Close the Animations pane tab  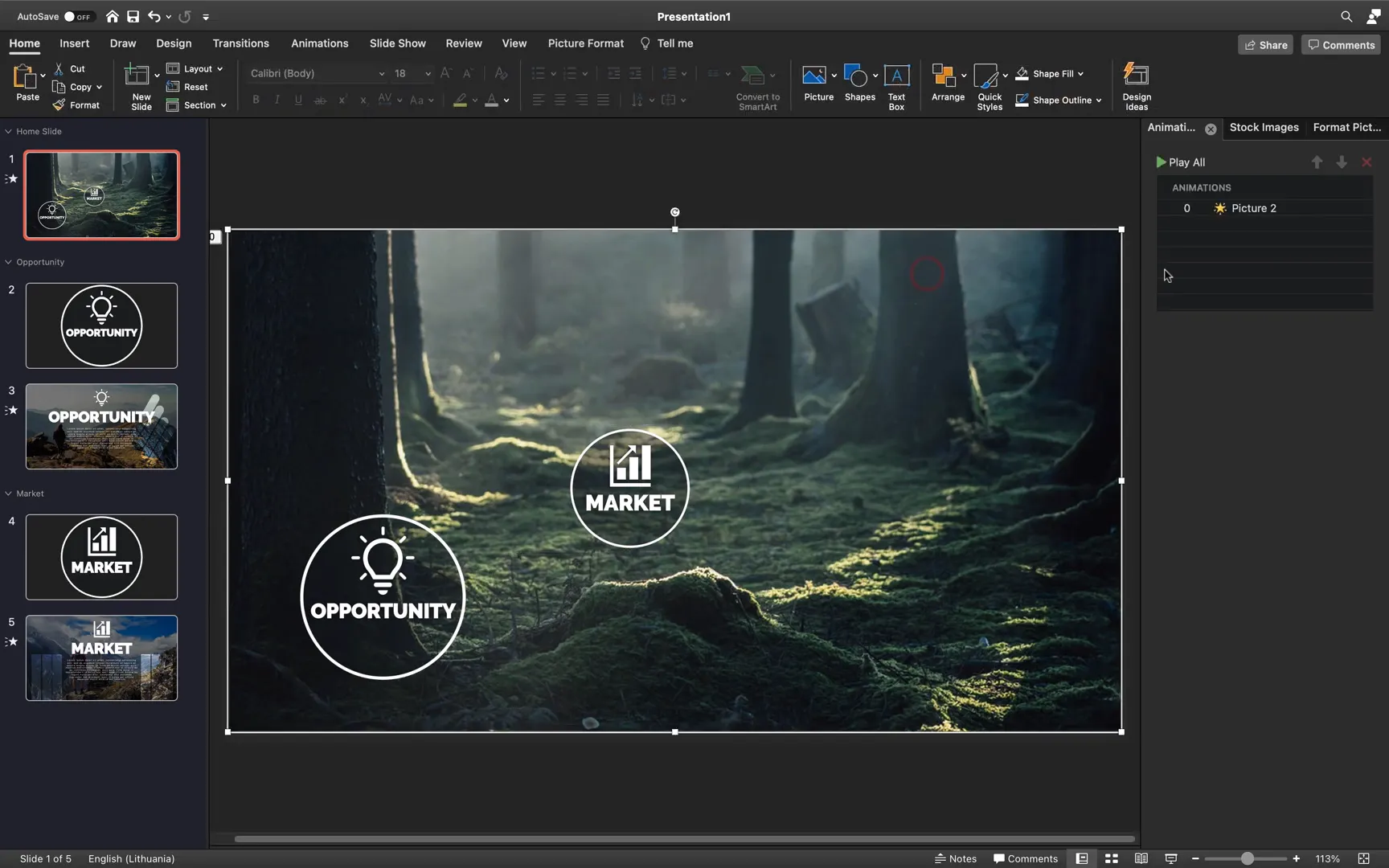[1211, 129]
